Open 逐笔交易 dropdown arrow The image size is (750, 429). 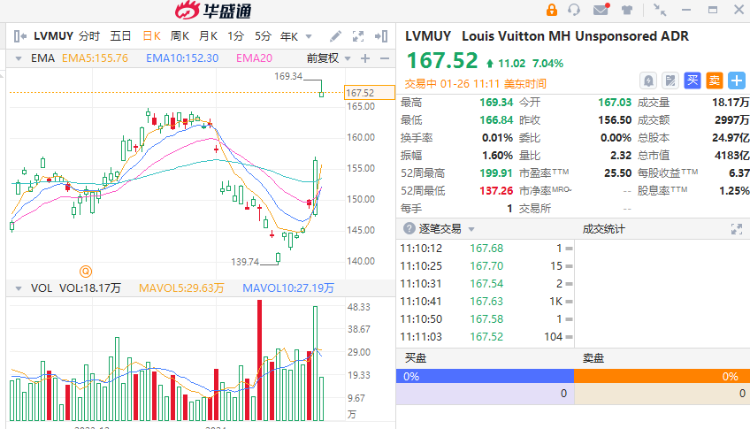point(471,229)
